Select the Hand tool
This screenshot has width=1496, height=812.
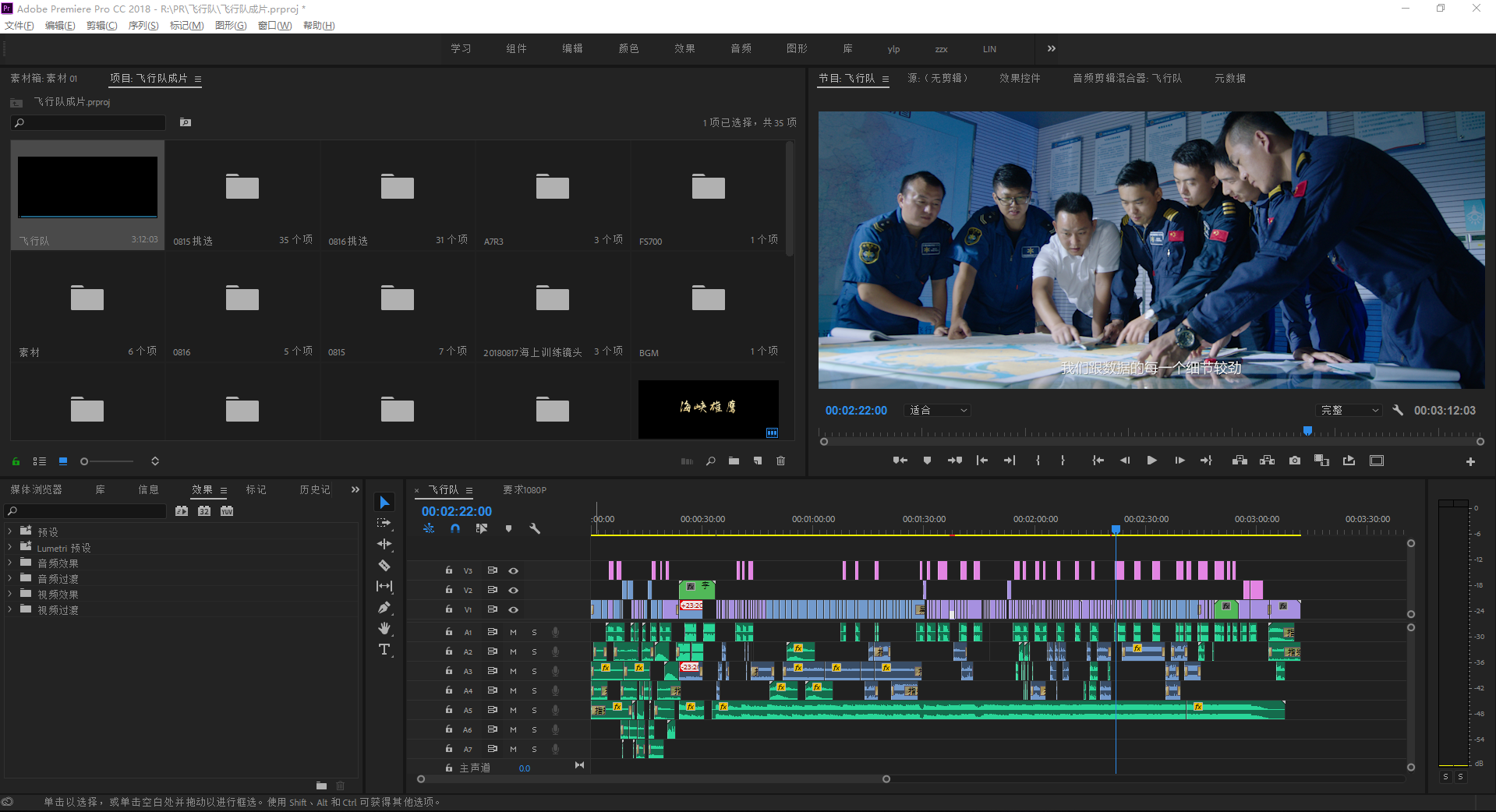(x=384, y=628)
